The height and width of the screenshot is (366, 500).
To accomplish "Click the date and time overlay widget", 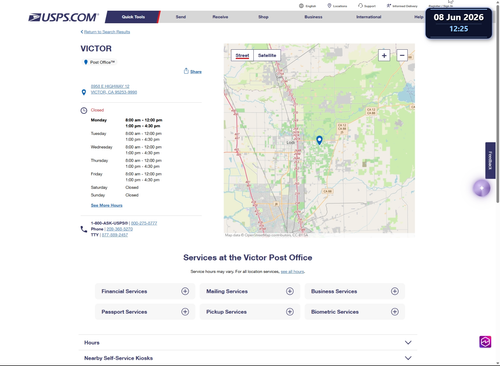I will click(459, 23).
